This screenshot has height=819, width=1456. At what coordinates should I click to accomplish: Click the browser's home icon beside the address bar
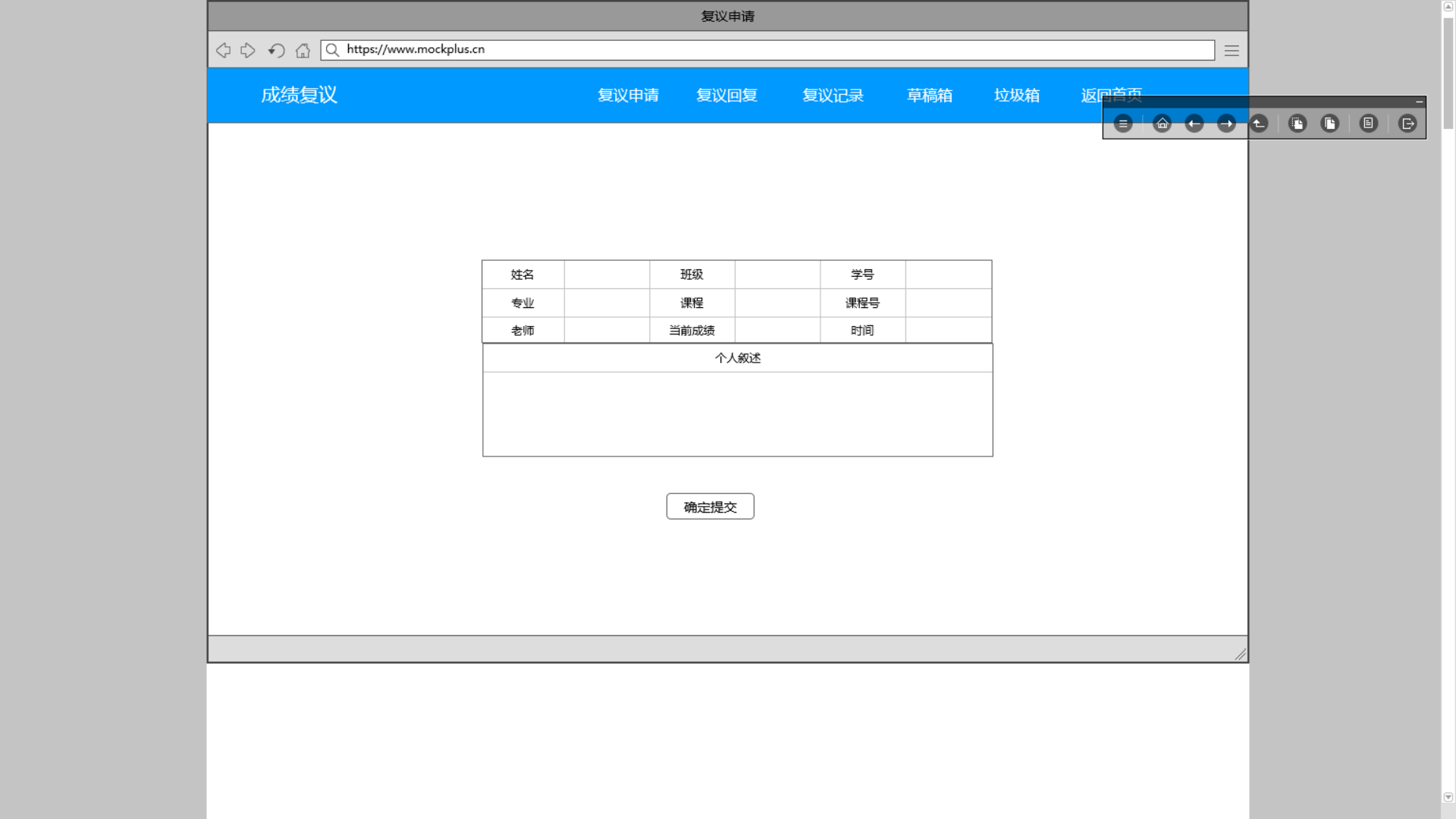click(x=303, y=51)
